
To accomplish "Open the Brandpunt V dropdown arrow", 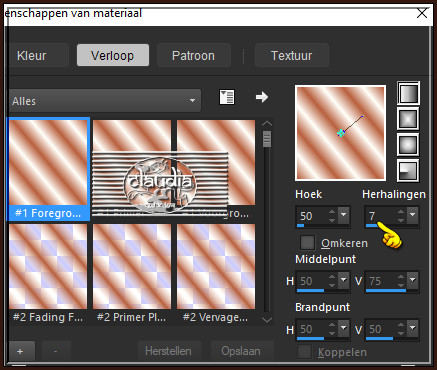I will coord(412,329).
